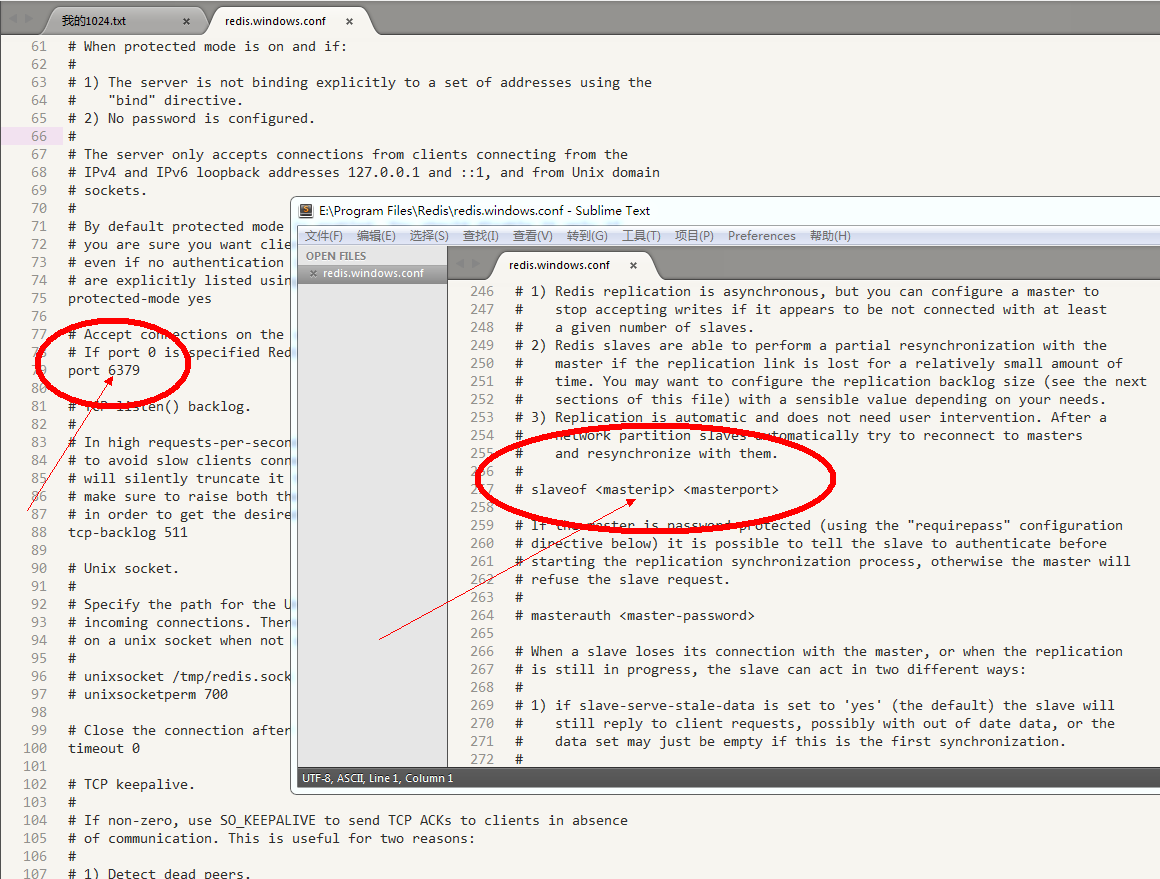
Task: Click the status bar encoding and line info
Action: [378, 778]
